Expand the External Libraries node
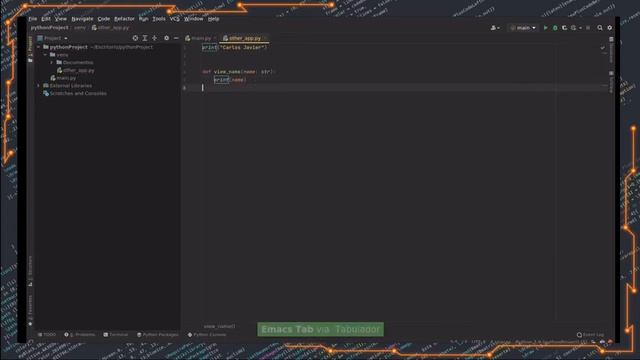 pos(39,86)
